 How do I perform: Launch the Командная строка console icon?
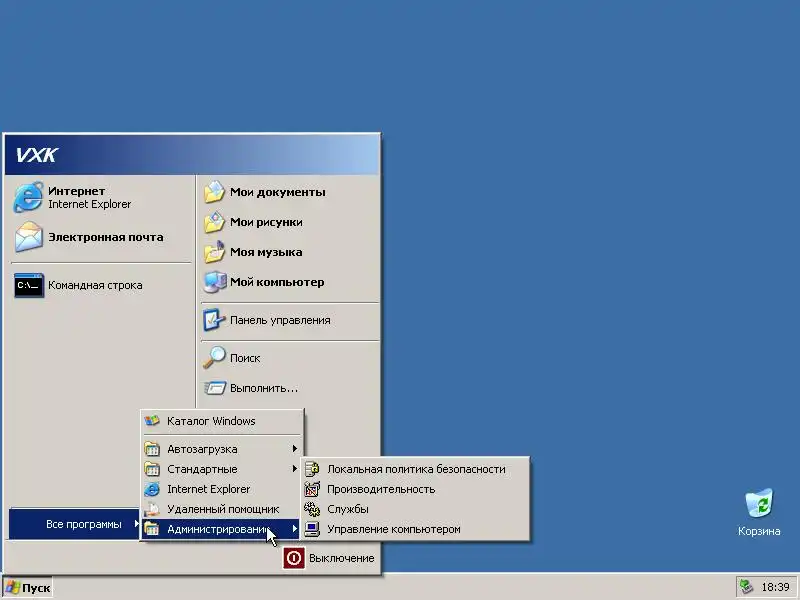point(29,285)
